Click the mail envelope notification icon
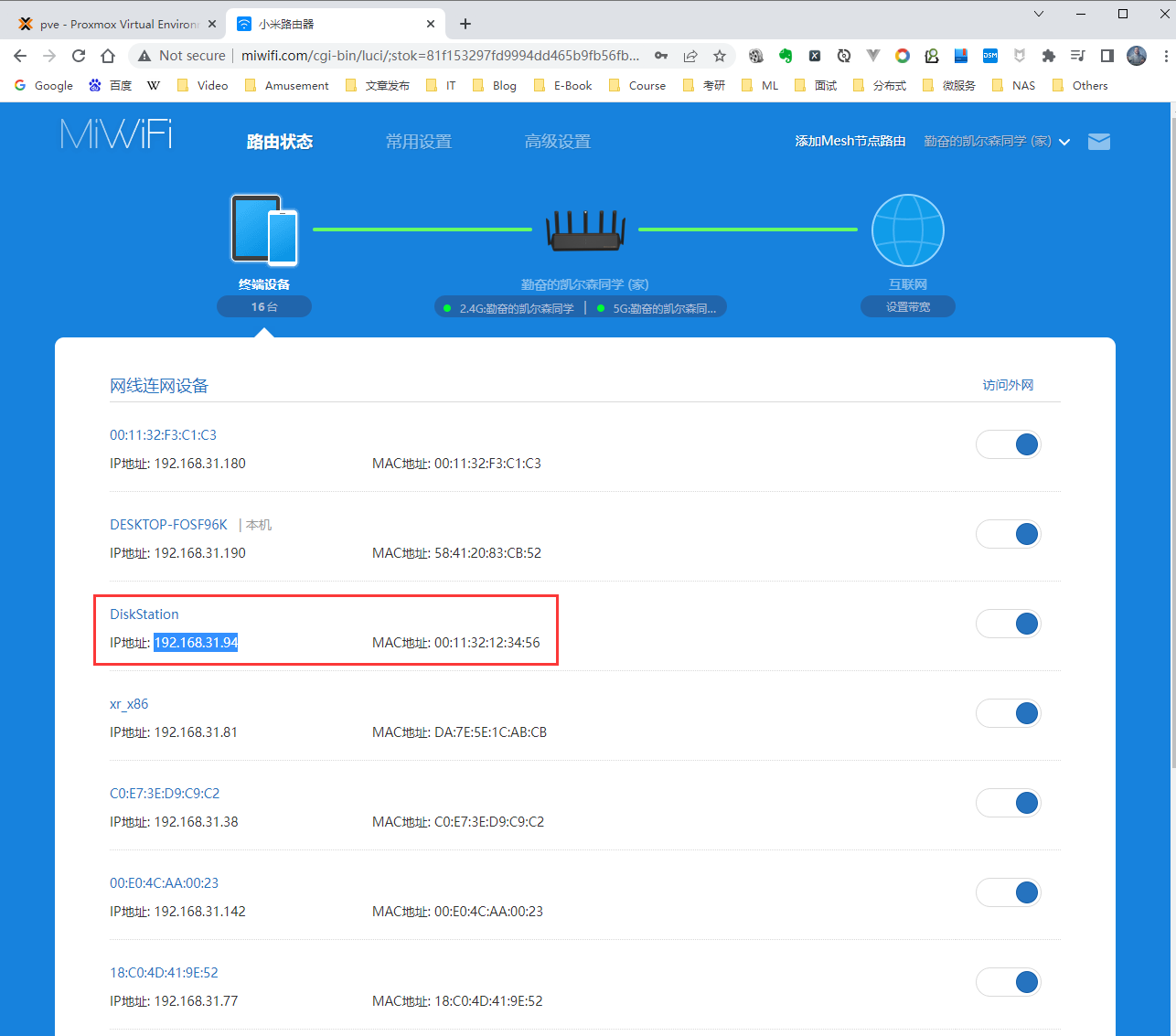 coord(1098,142)
